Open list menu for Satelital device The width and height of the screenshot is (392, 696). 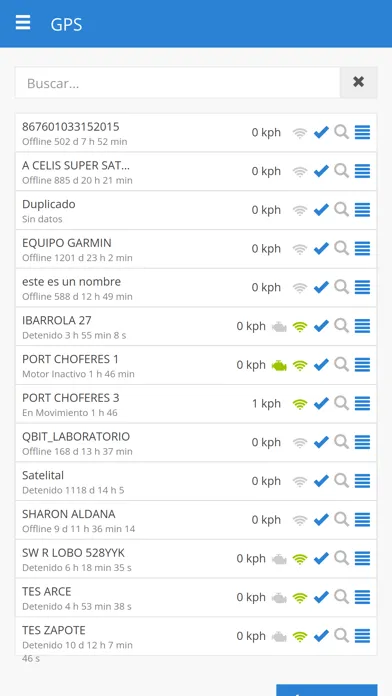point(362,481)
